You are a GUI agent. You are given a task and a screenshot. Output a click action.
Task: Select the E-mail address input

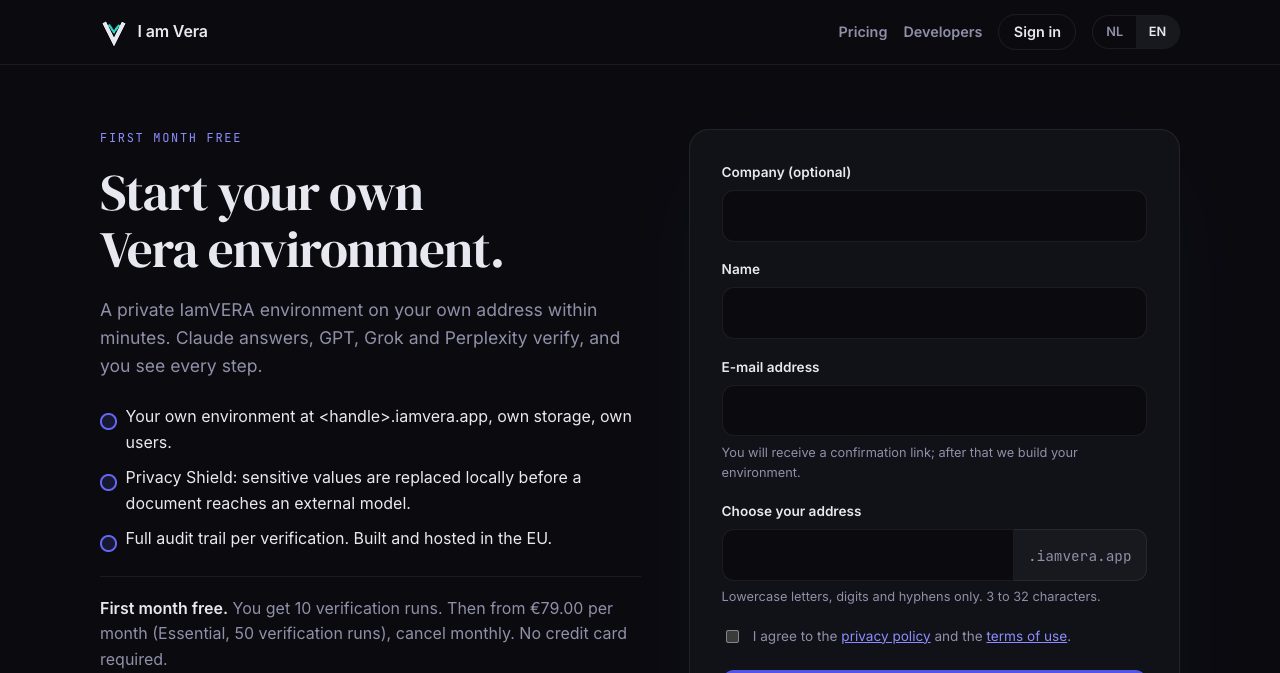coord(934,411)
